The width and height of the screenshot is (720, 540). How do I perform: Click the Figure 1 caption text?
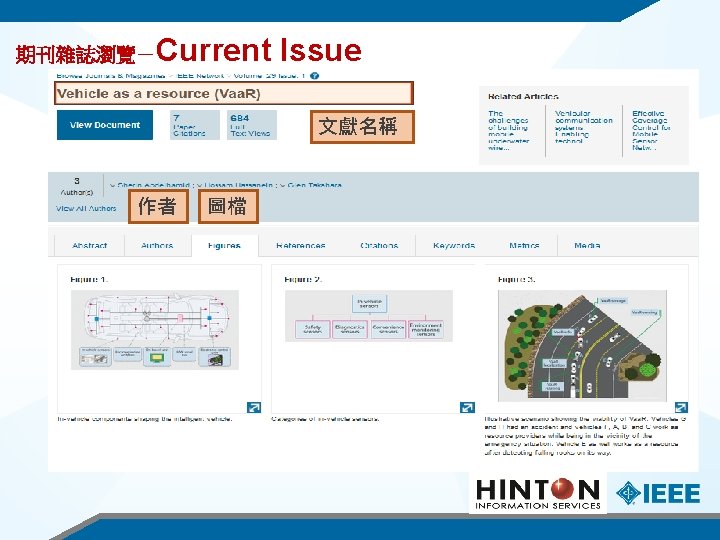coord(145,419)
